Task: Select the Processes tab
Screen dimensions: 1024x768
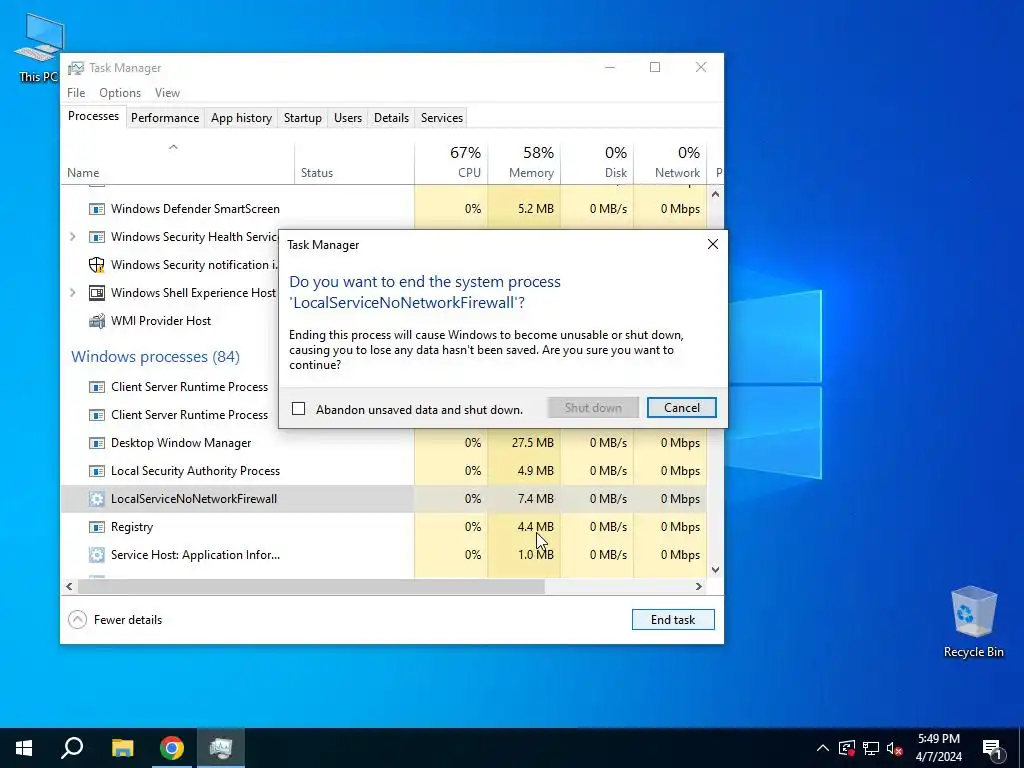Action: pos(93,116)
